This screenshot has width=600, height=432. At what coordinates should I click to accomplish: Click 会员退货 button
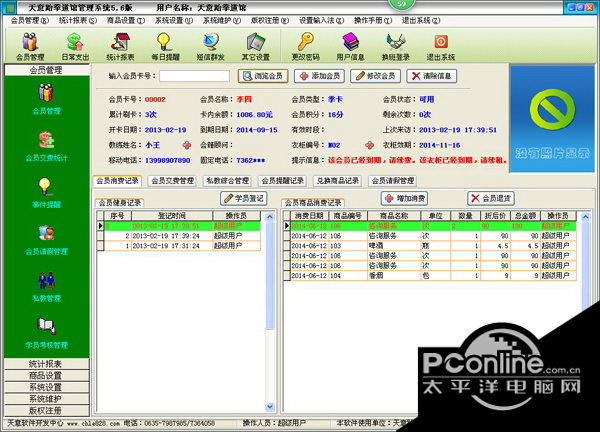point(491,198)
